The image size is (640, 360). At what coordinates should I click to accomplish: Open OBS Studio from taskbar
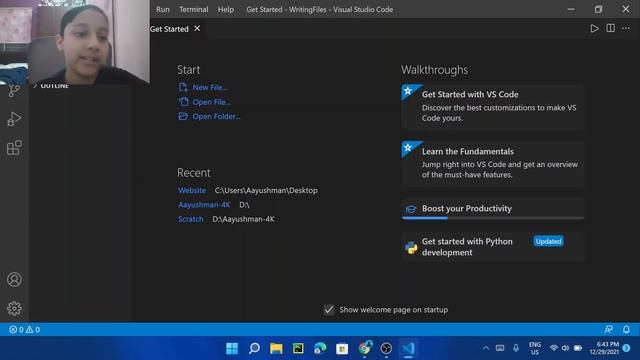tap(386, 348)
